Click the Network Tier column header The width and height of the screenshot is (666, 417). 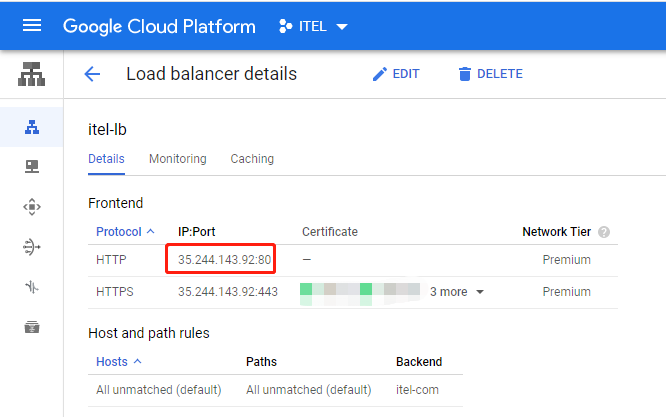[x=556, y=232]
